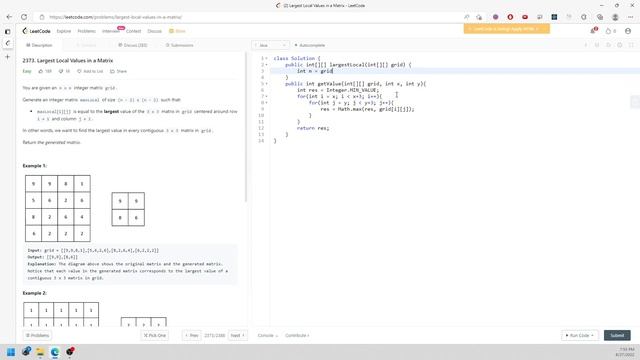The height and width of the screenshot is (360, 640).
Task: Open the profile avatar icon
Action: click(628, 31)
